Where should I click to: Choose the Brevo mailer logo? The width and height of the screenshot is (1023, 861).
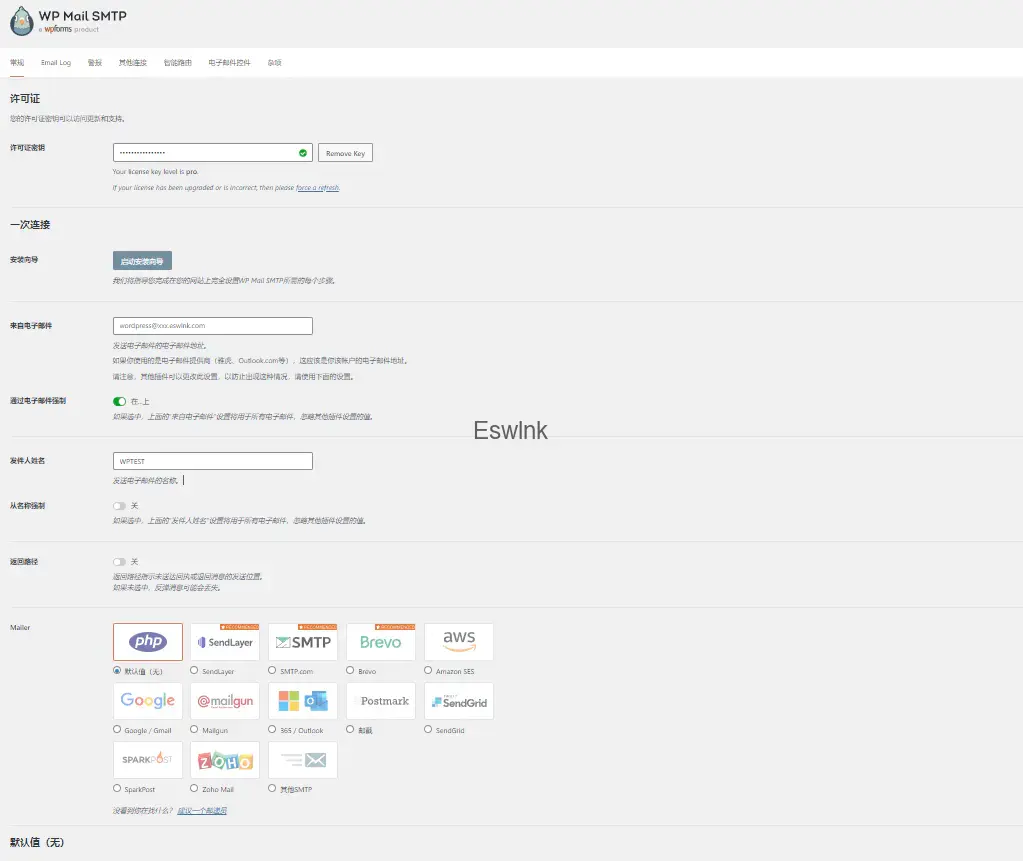pyautogui.click(x=380, y=642)
